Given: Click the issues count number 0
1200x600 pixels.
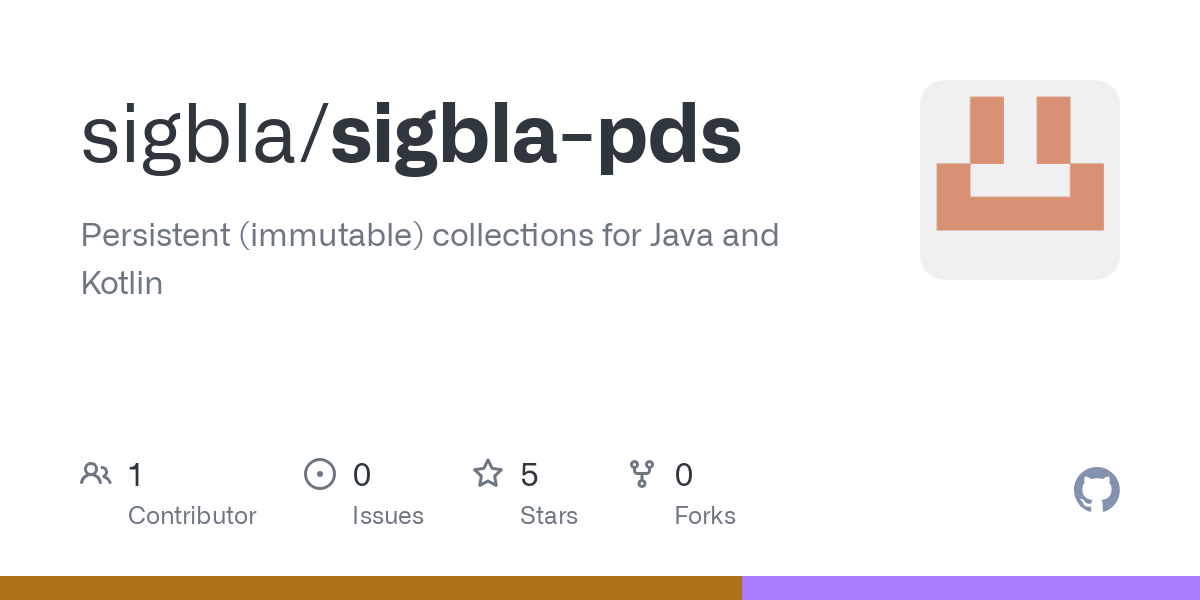Looking at the screenshot, I should (362, 475).
